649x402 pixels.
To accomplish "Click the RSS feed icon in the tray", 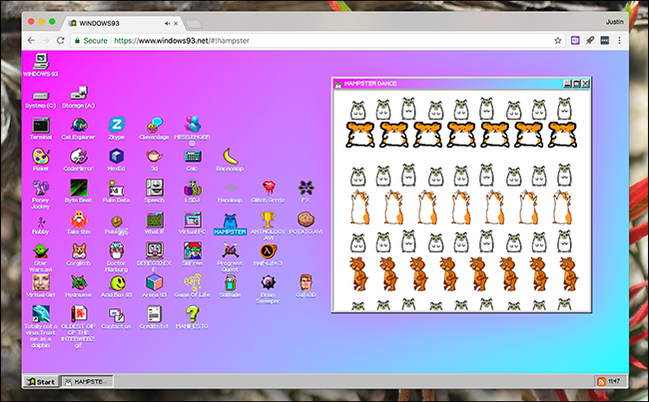I will click(601, 381).
